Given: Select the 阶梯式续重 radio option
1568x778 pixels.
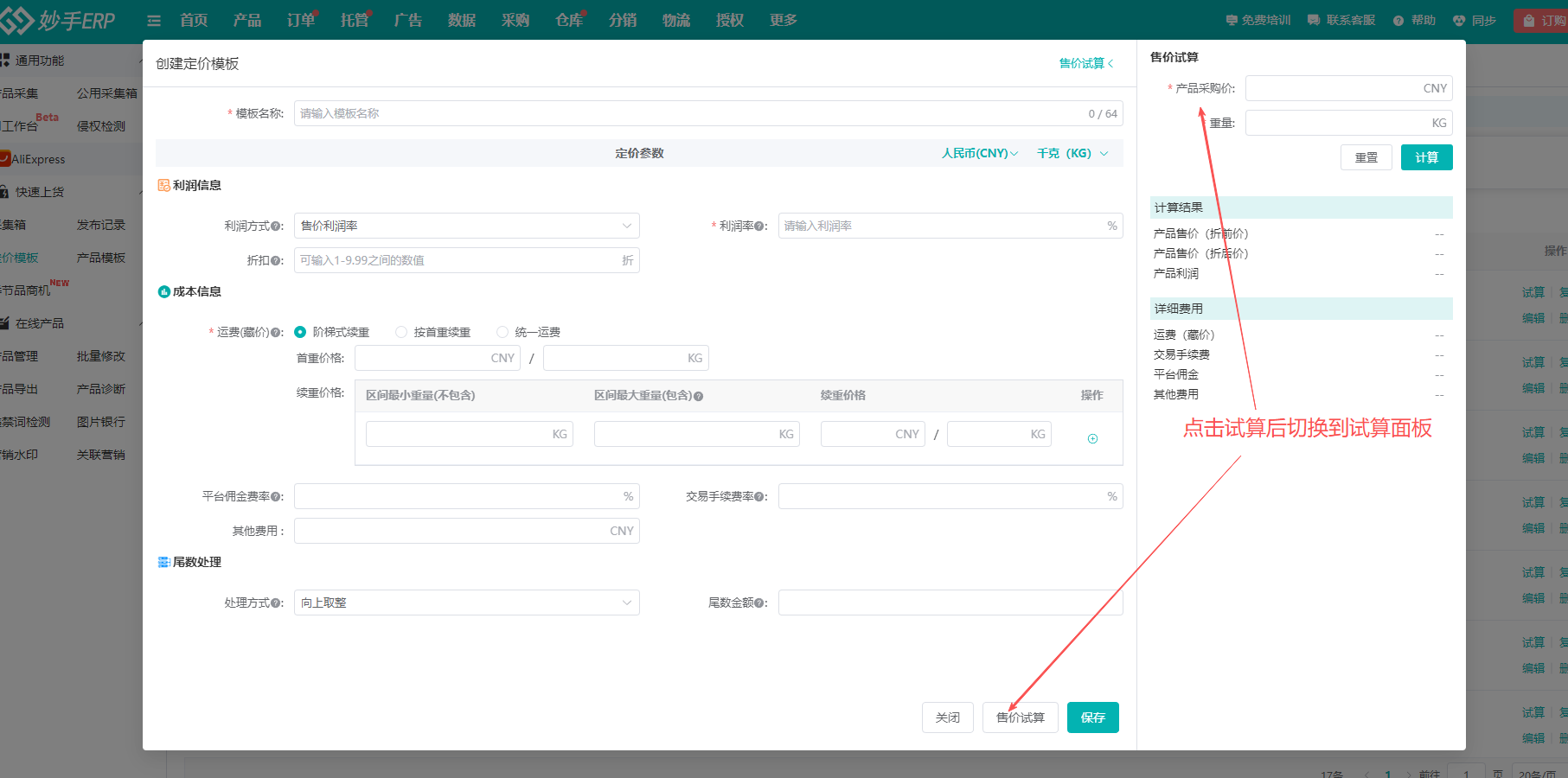Looking at the screenshot, I should [301, 332].
